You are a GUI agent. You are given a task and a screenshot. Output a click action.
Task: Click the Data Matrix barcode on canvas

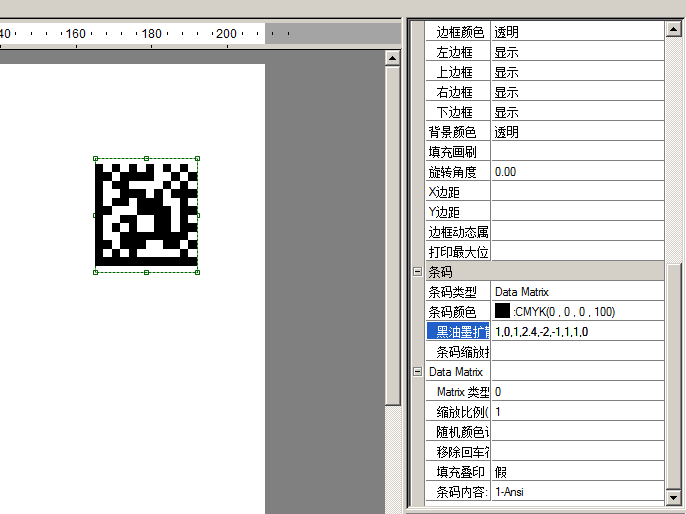[x=146, y=215]
